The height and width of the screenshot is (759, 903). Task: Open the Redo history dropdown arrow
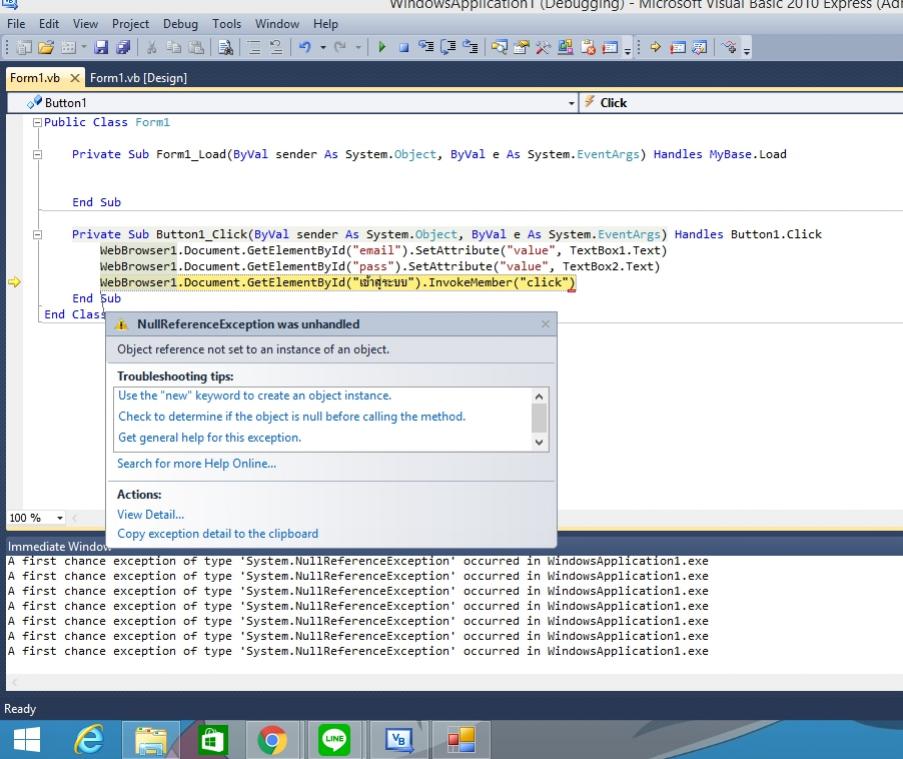pos(358,47)
